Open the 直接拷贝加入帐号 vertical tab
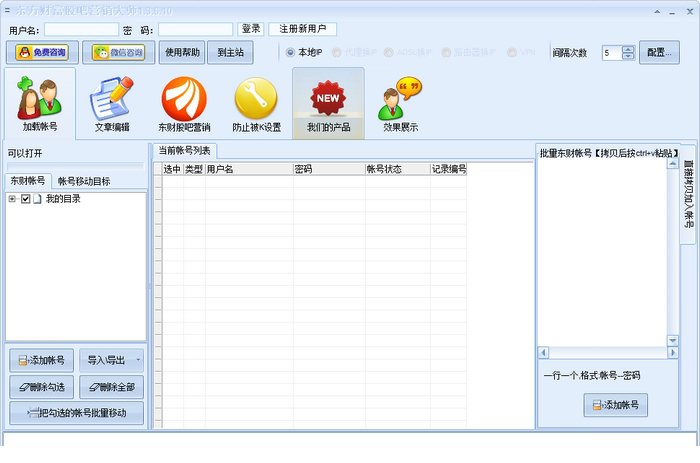This screenshot has width=700, height=463. [688, 194]
